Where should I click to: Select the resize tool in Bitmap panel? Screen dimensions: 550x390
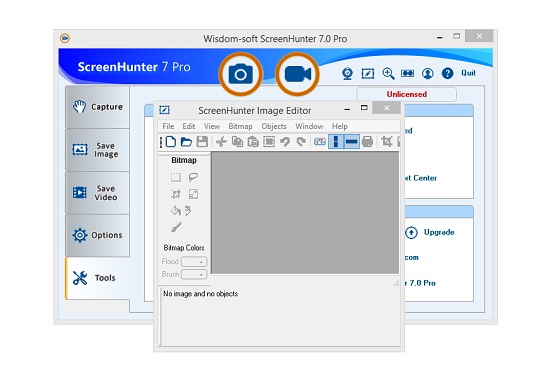(x=193, y=194)
